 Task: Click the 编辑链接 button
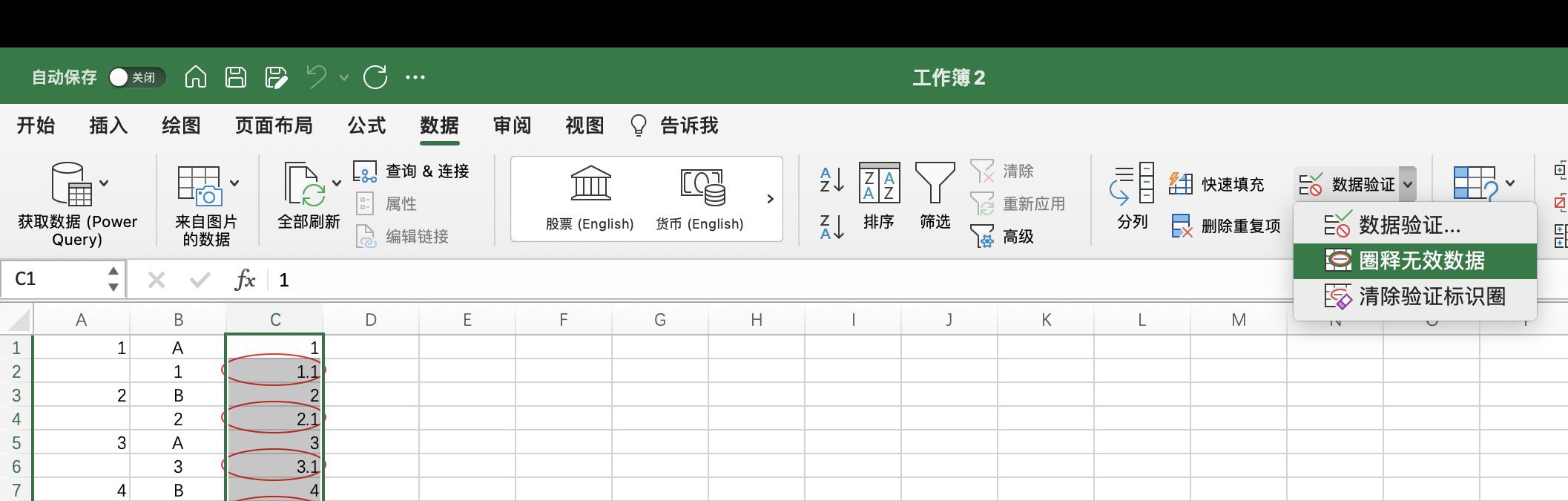402,236
